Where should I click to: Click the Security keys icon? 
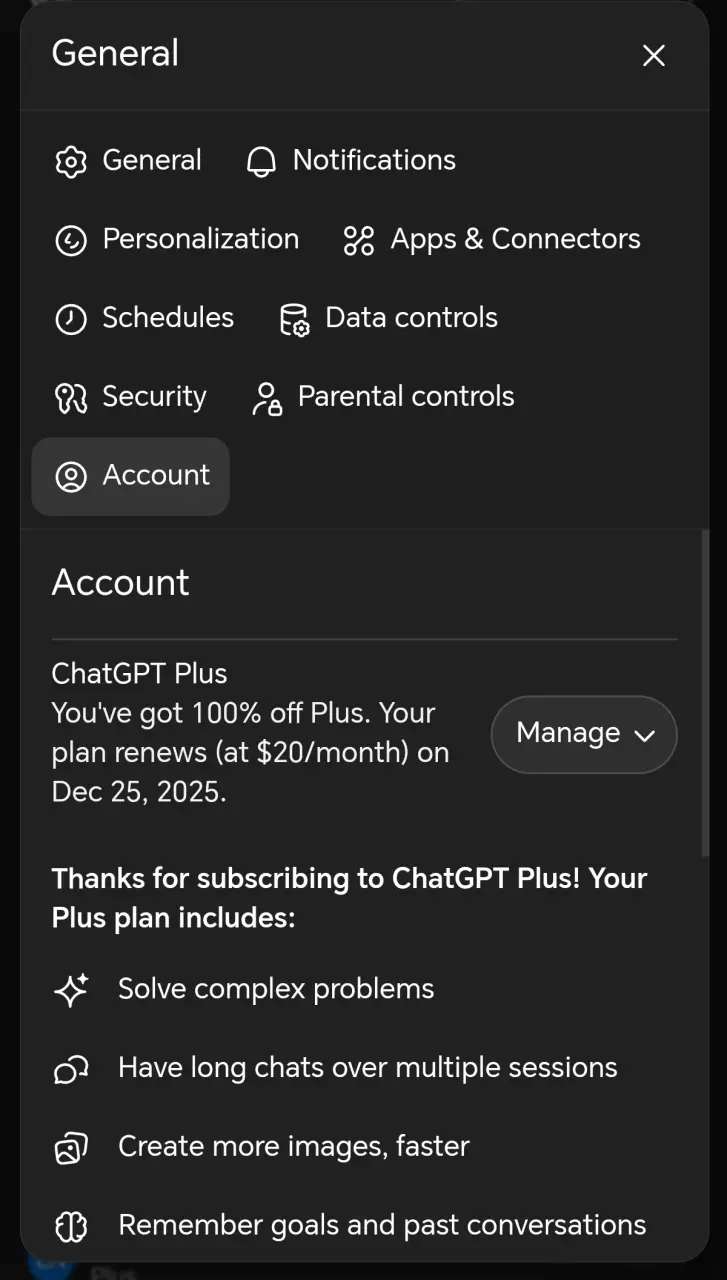coord(71,398)
